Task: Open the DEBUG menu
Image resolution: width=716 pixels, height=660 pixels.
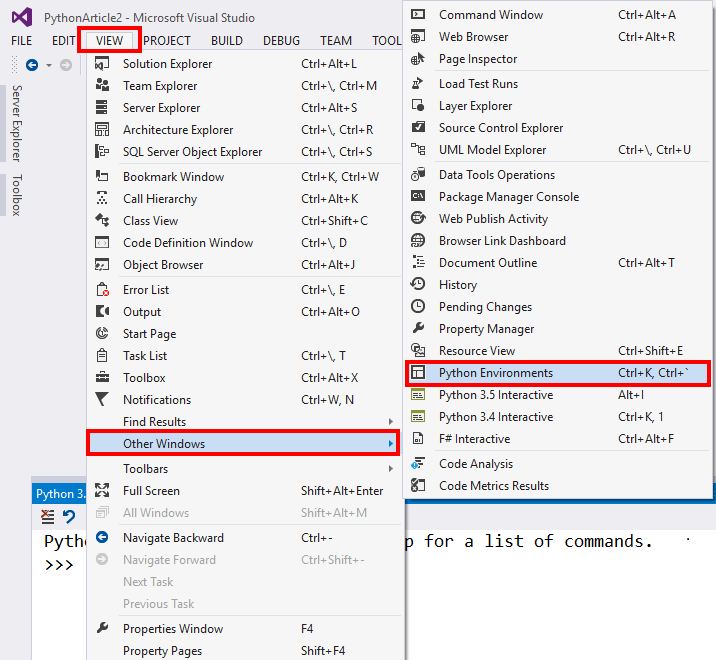Action: point(281,41)
